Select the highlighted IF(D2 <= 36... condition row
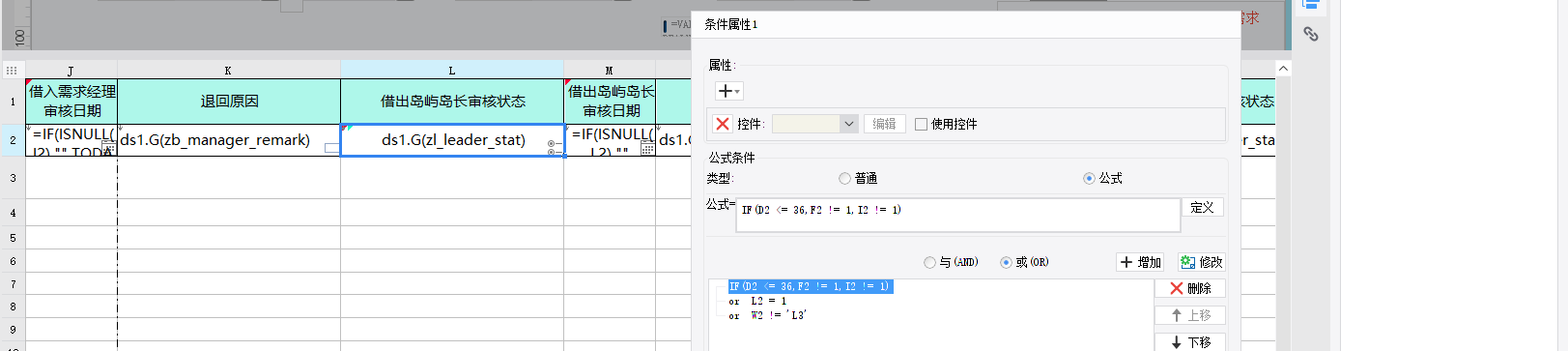This screenshot has height=351, width=1568. point(810,286)
